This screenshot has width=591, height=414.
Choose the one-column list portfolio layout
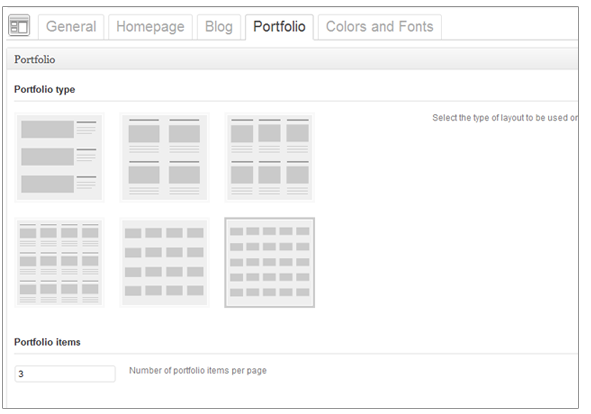point(59,157)
